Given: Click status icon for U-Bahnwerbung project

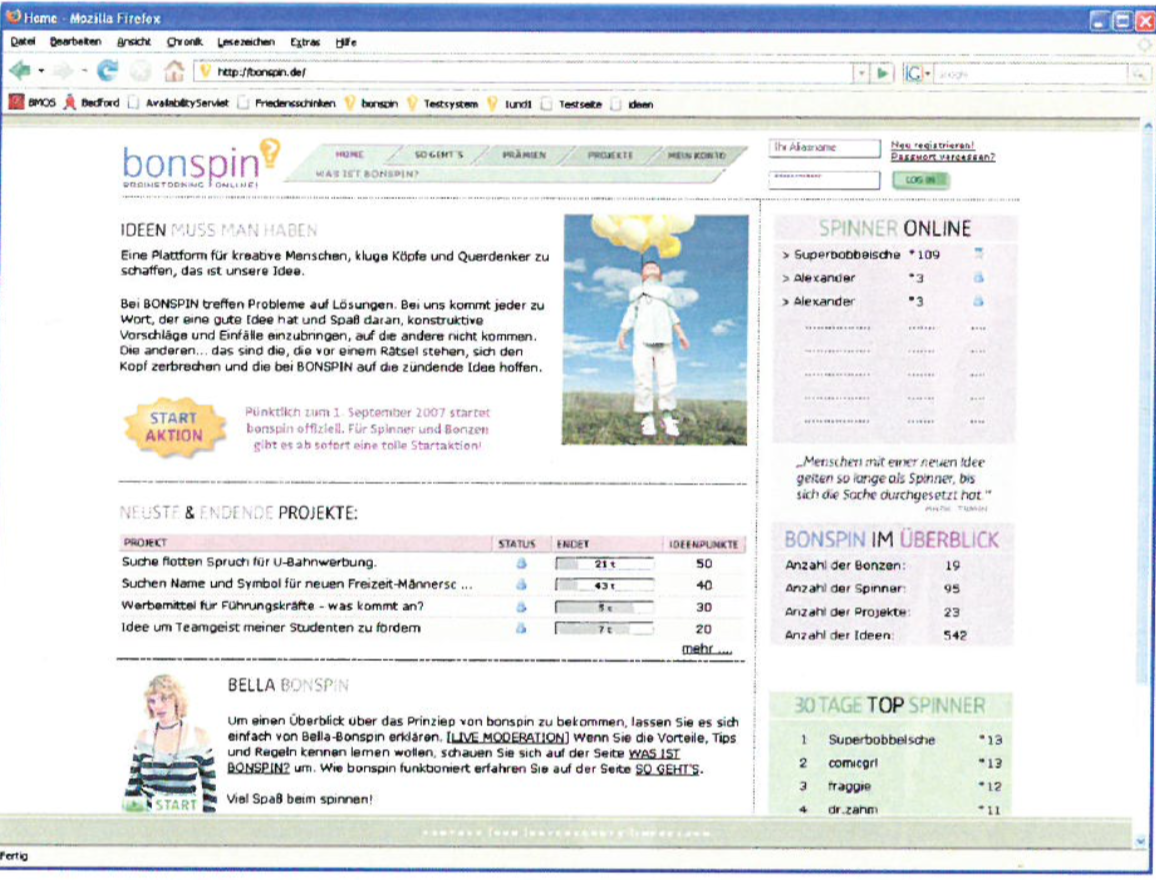Looking at the screenshot, I should [520, 564].
